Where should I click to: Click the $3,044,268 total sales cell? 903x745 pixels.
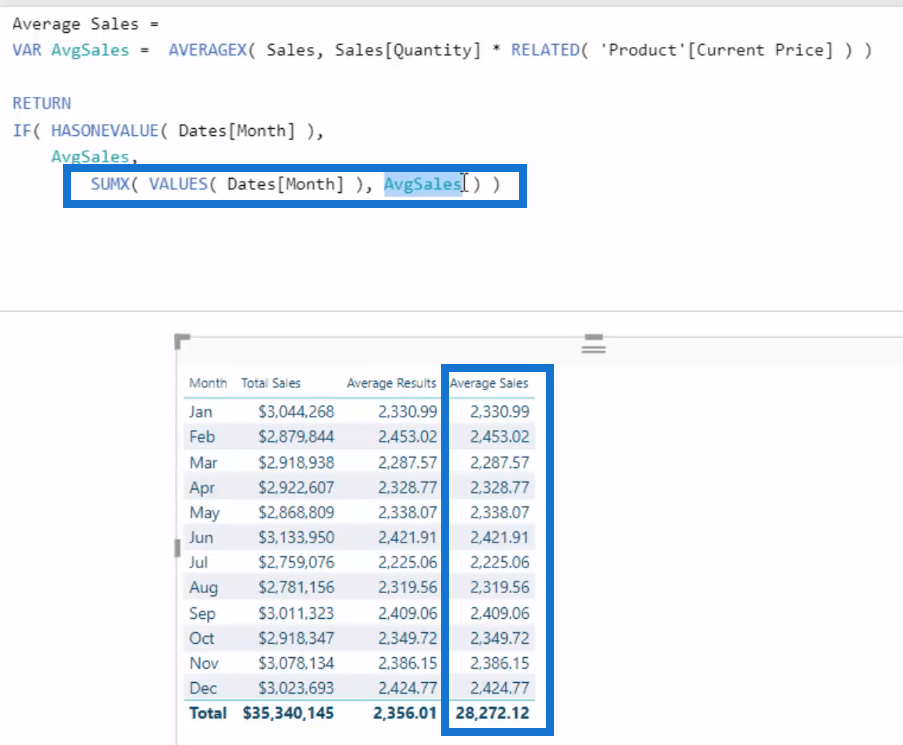(x=296, y=412)
